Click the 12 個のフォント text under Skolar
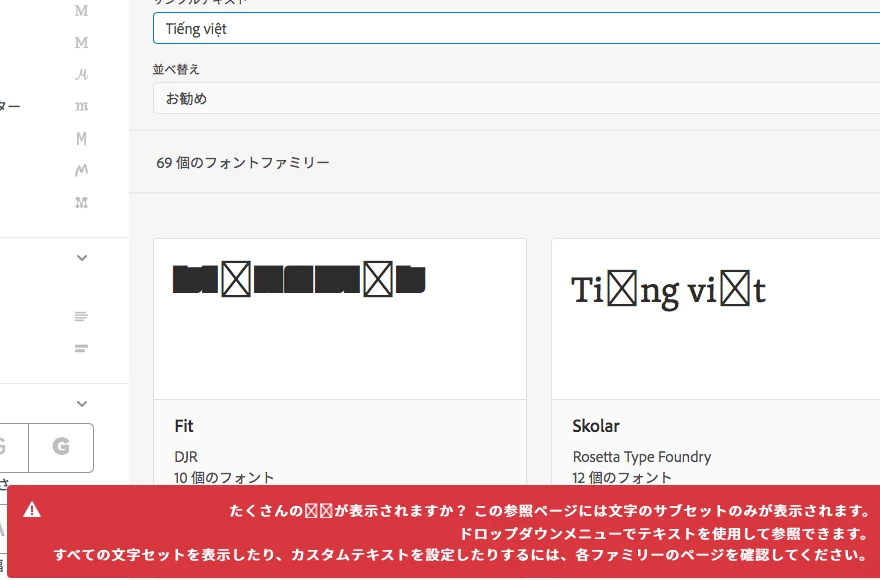Screen dimensions: 880x580 622,478
